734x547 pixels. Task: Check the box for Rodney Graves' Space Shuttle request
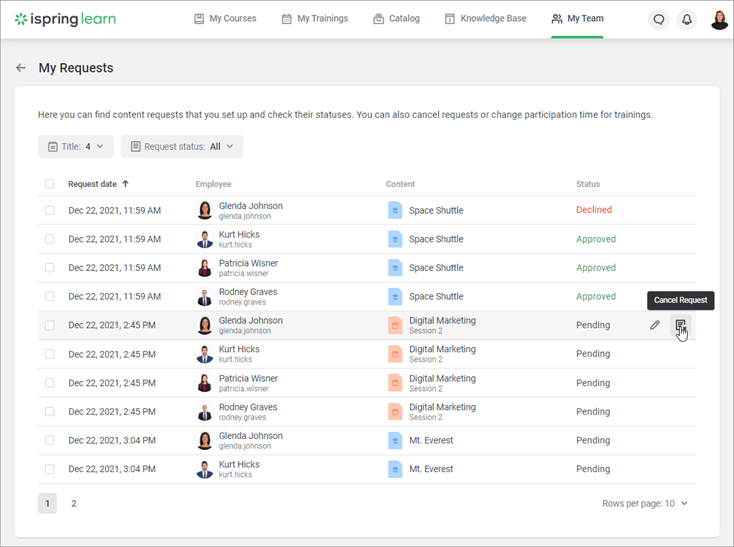[50, 296]
